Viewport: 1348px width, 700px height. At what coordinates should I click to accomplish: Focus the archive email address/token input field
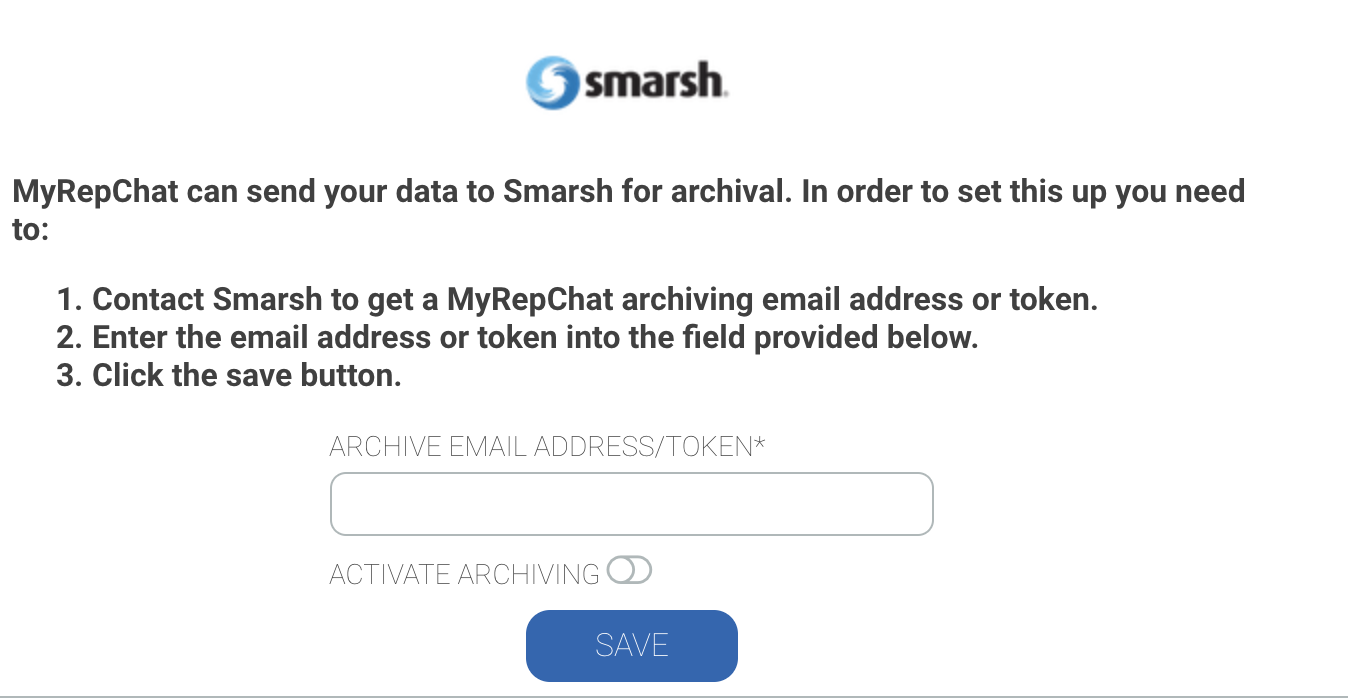coord(631,504)
